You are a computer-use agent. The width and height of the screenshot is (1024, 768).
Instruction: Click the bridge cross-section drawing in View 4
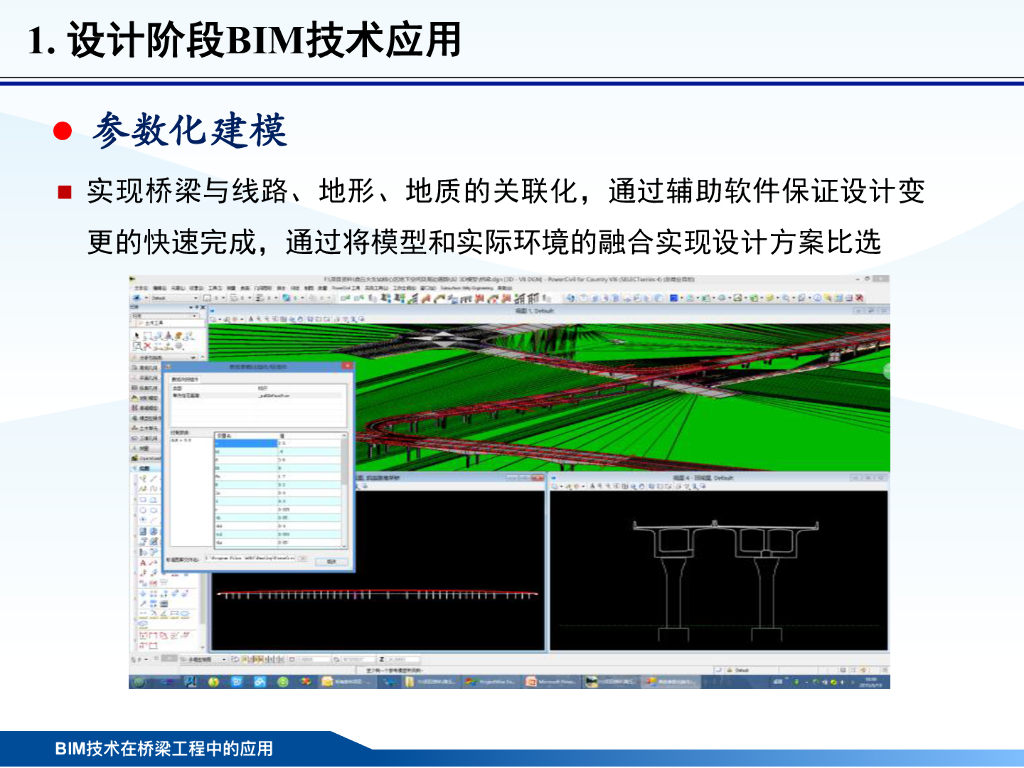(726, 581)
